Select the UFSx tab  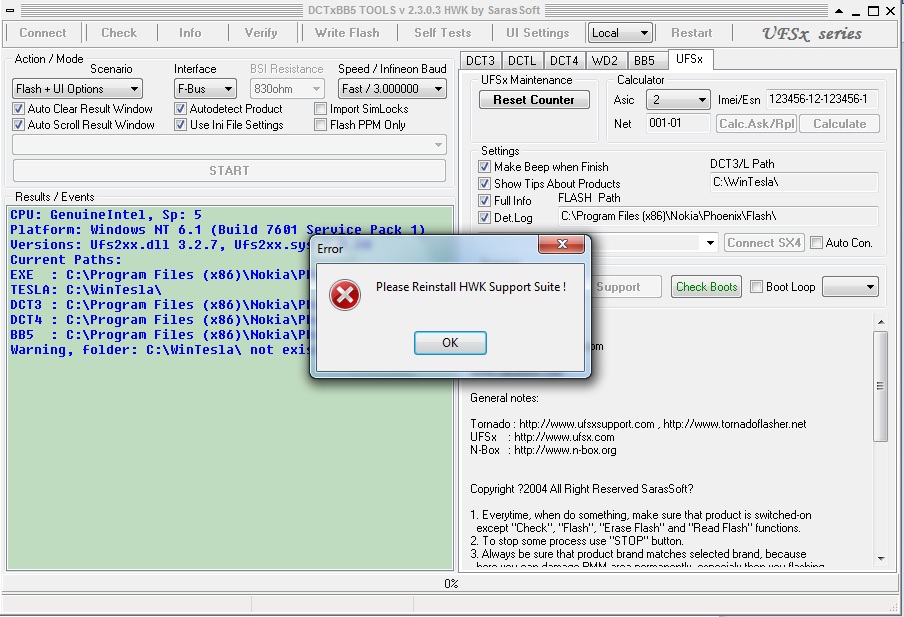point(690,59)
